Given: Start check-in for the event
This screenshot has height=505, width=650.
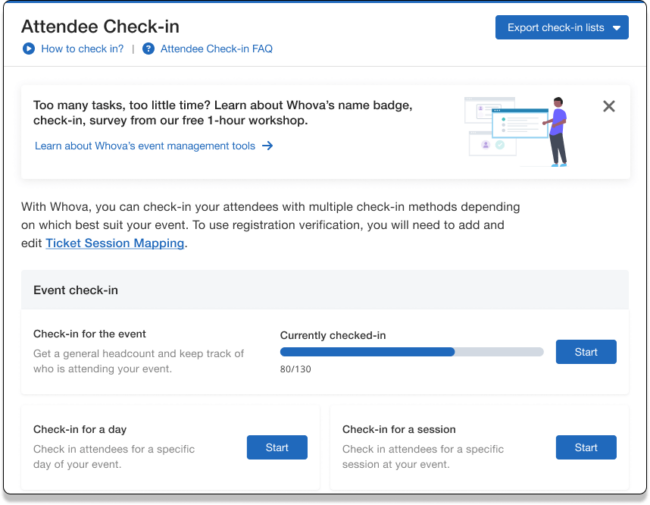Looking at the screenshot, I should point(586,352).
